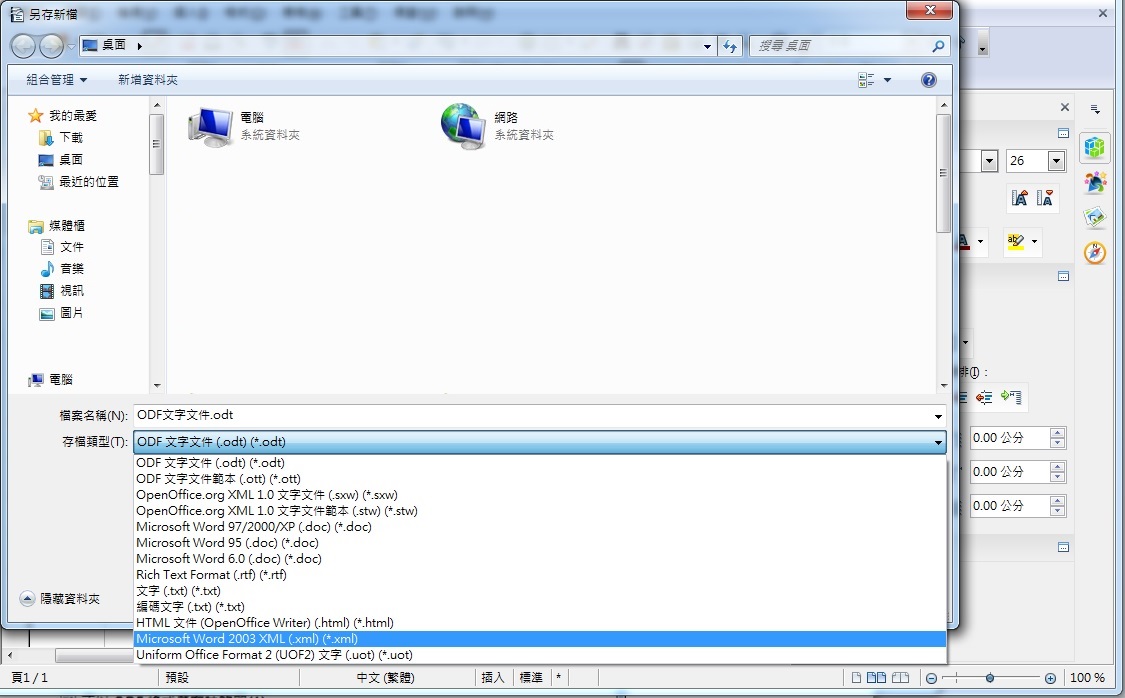Screen dimensions: 1125x698
Task: Click the 新增資料夾 button
Action: tap(148, 80)
